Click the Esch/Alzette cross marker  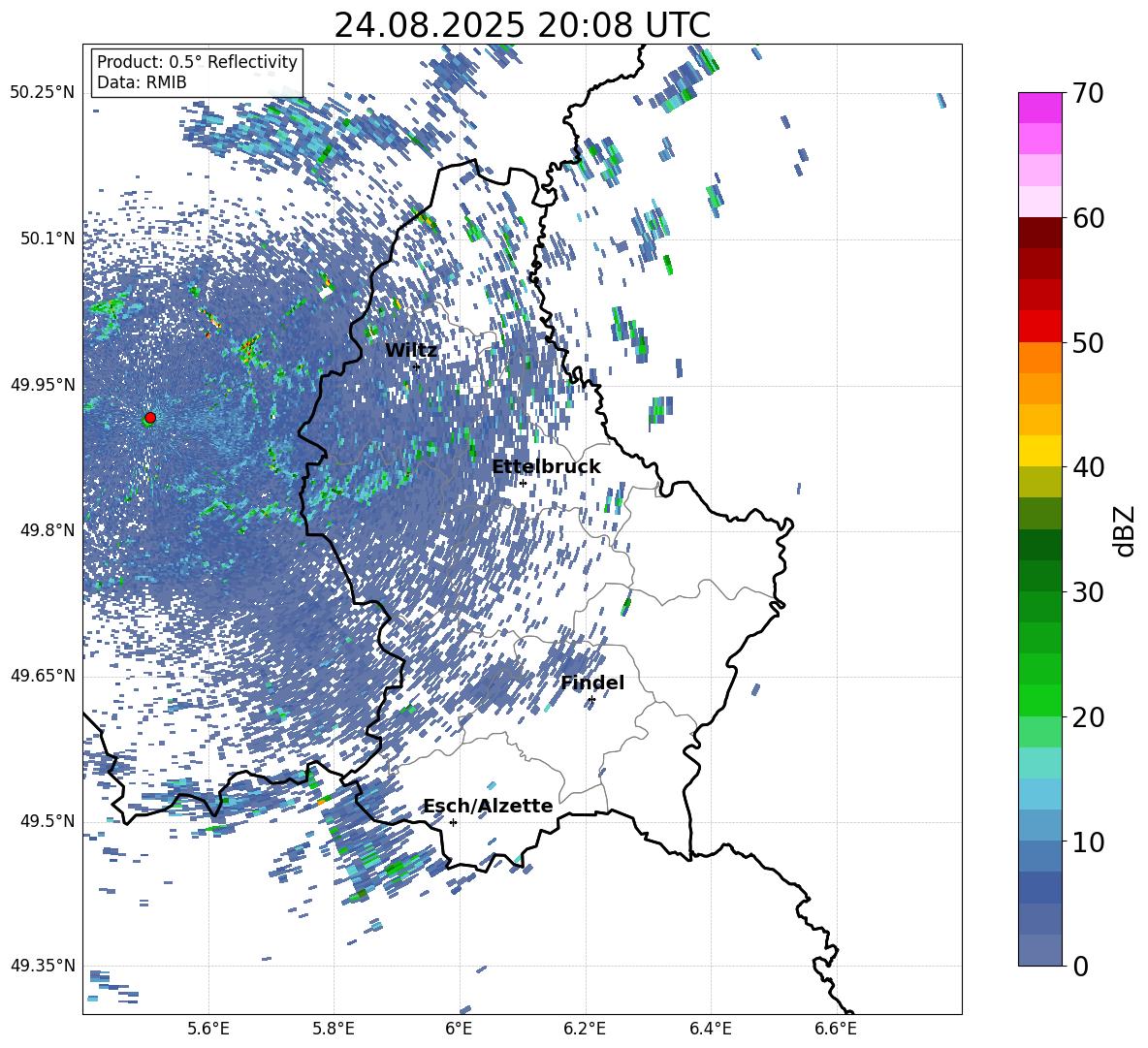tap(453, 822)
